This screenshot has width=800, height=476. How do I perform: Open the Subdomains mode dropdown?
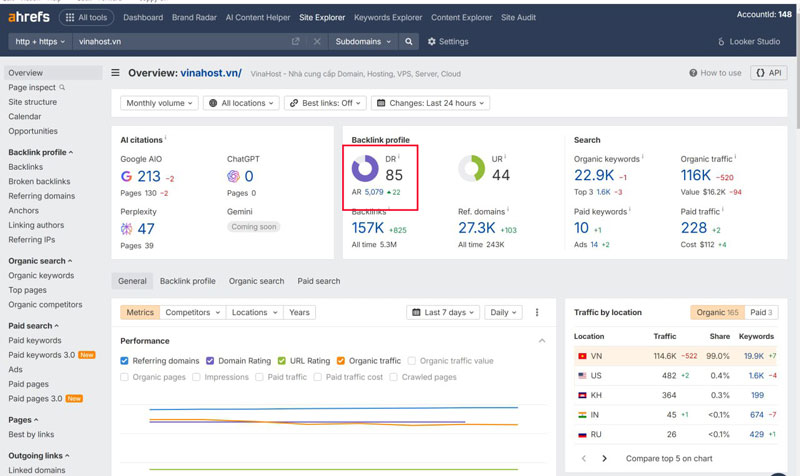(x=363, y=41)
